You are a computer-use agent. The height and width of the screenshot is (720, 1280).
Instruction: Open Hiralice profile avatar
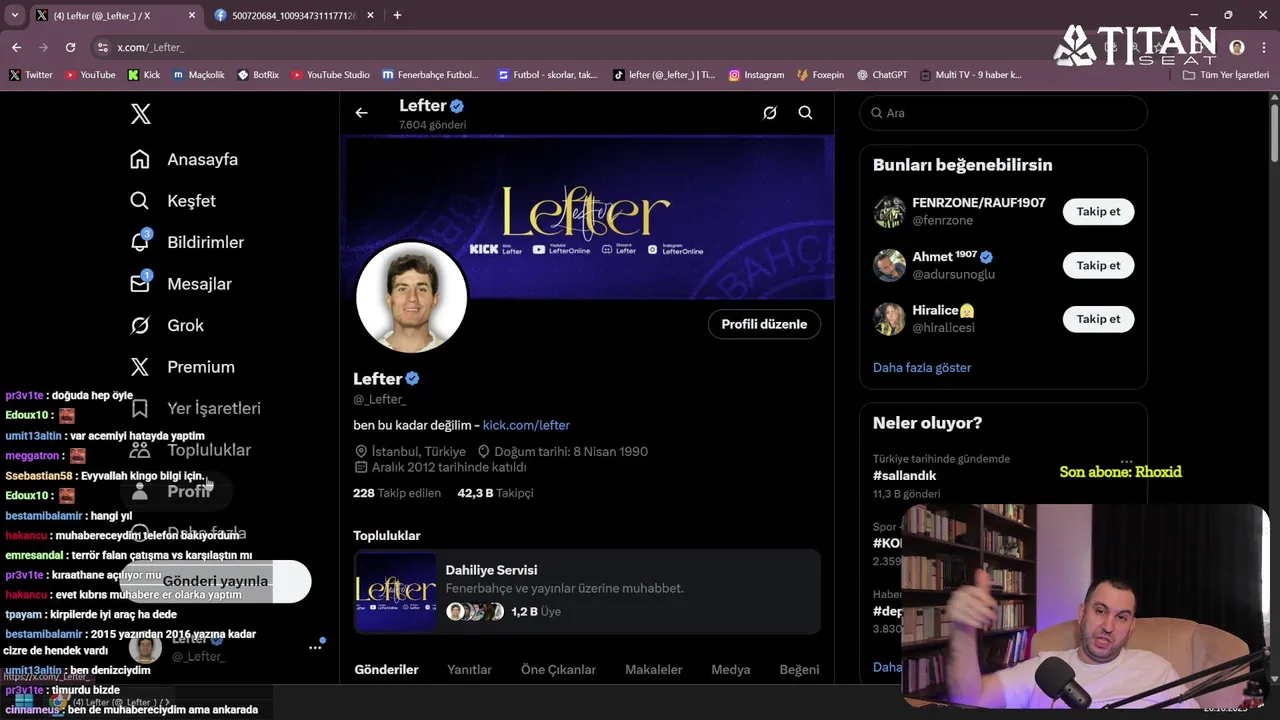click(889, 319)
